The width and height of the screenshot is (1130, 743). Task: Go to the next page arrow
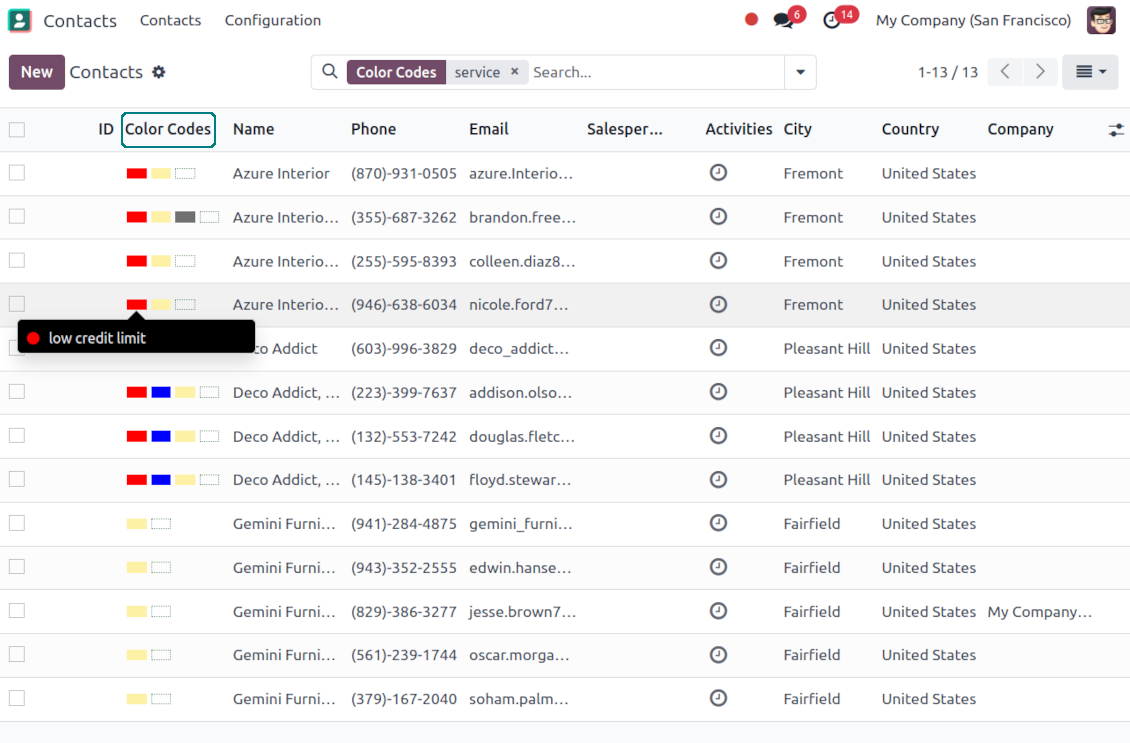click(1040, 72)
